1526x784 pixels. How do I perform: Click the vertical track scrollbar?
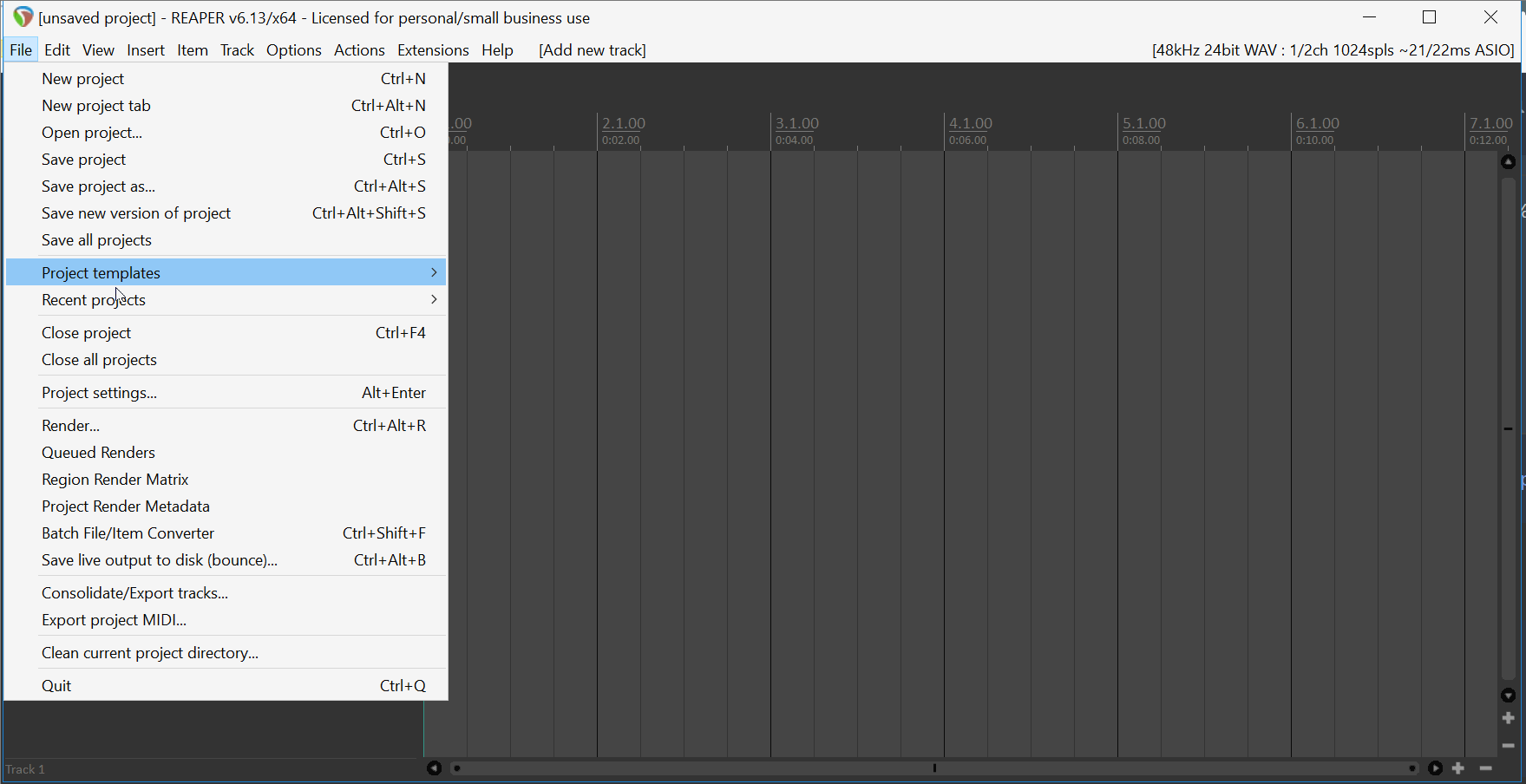tap(1509, 428)
